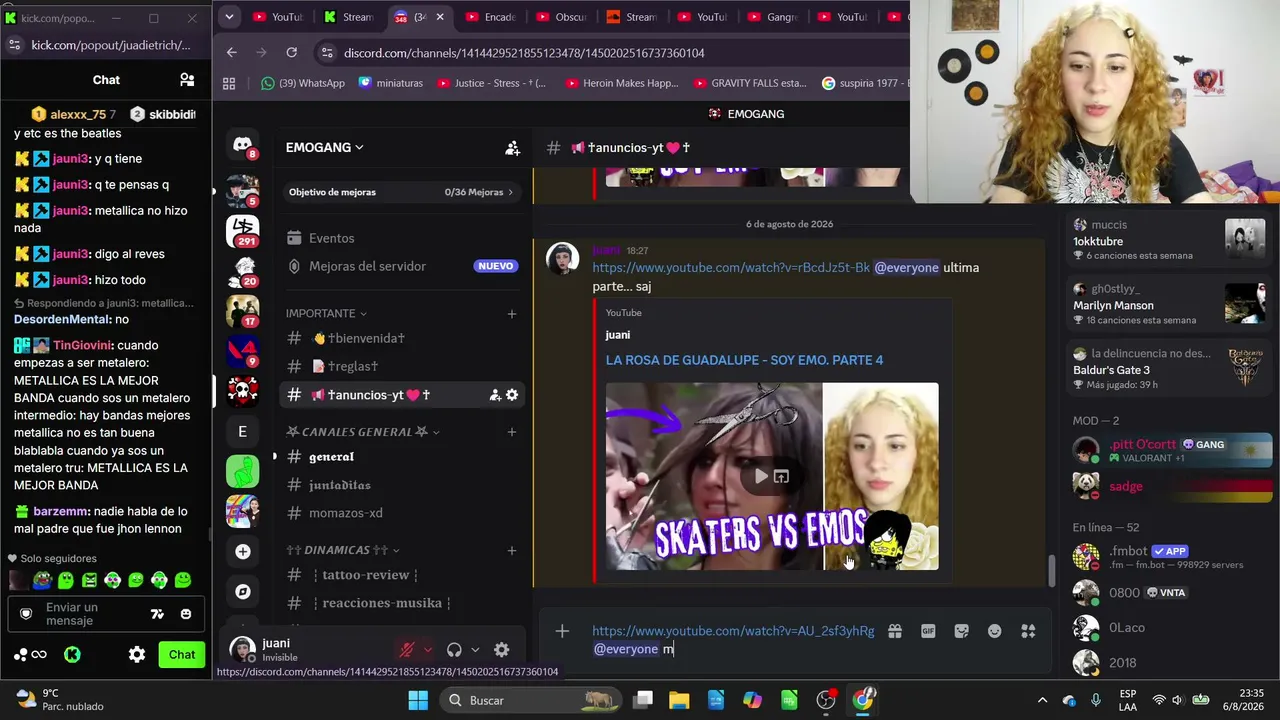Open File Explorer from the taskbar

[679, 700]
